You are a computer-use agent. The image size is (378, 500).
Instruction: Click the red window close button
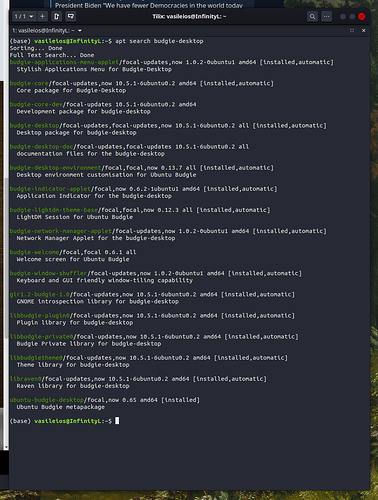tap(362, 17)
